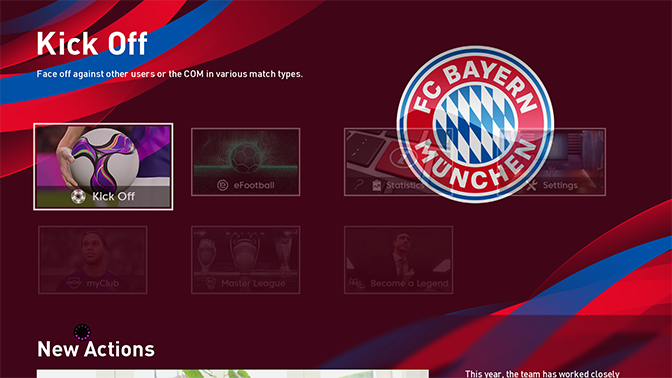Screen dimensions: 672x378
Task: Open the myClub mode tile
Action: tap(93, 260)
